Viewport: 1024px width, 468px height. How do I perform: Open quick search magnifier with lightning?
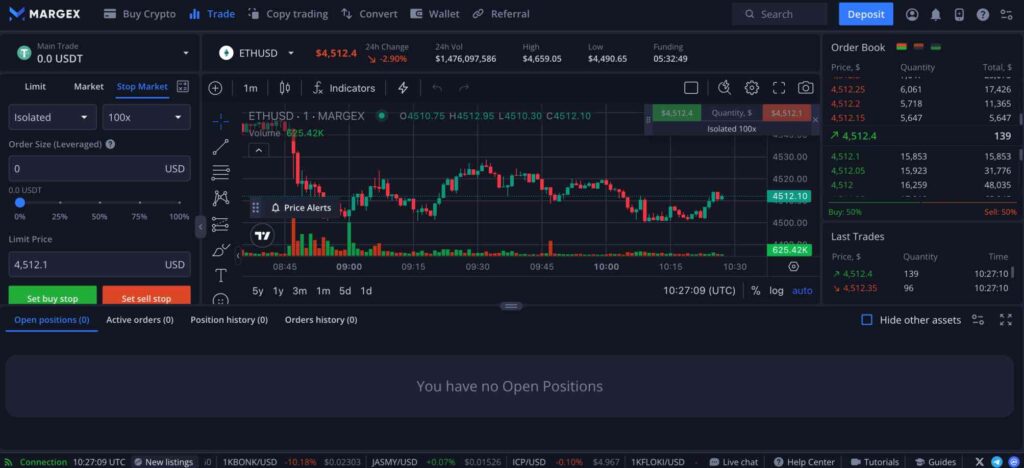(724, 88)
